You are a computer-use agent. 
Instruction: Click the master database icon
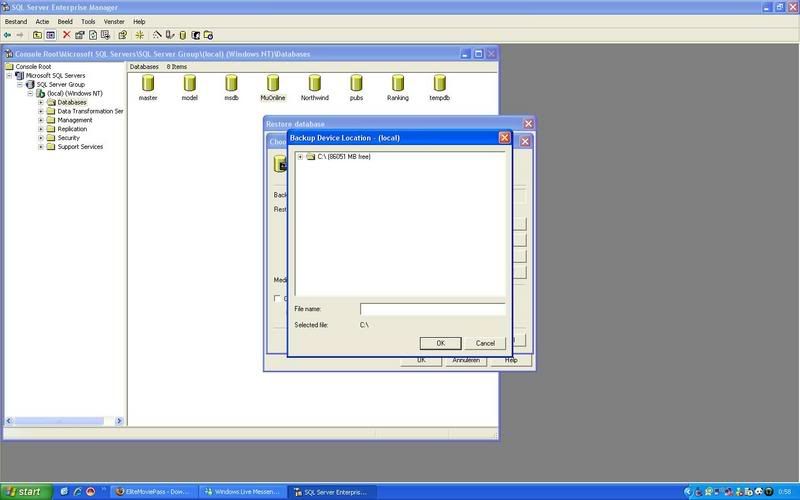tap(148, 83)
